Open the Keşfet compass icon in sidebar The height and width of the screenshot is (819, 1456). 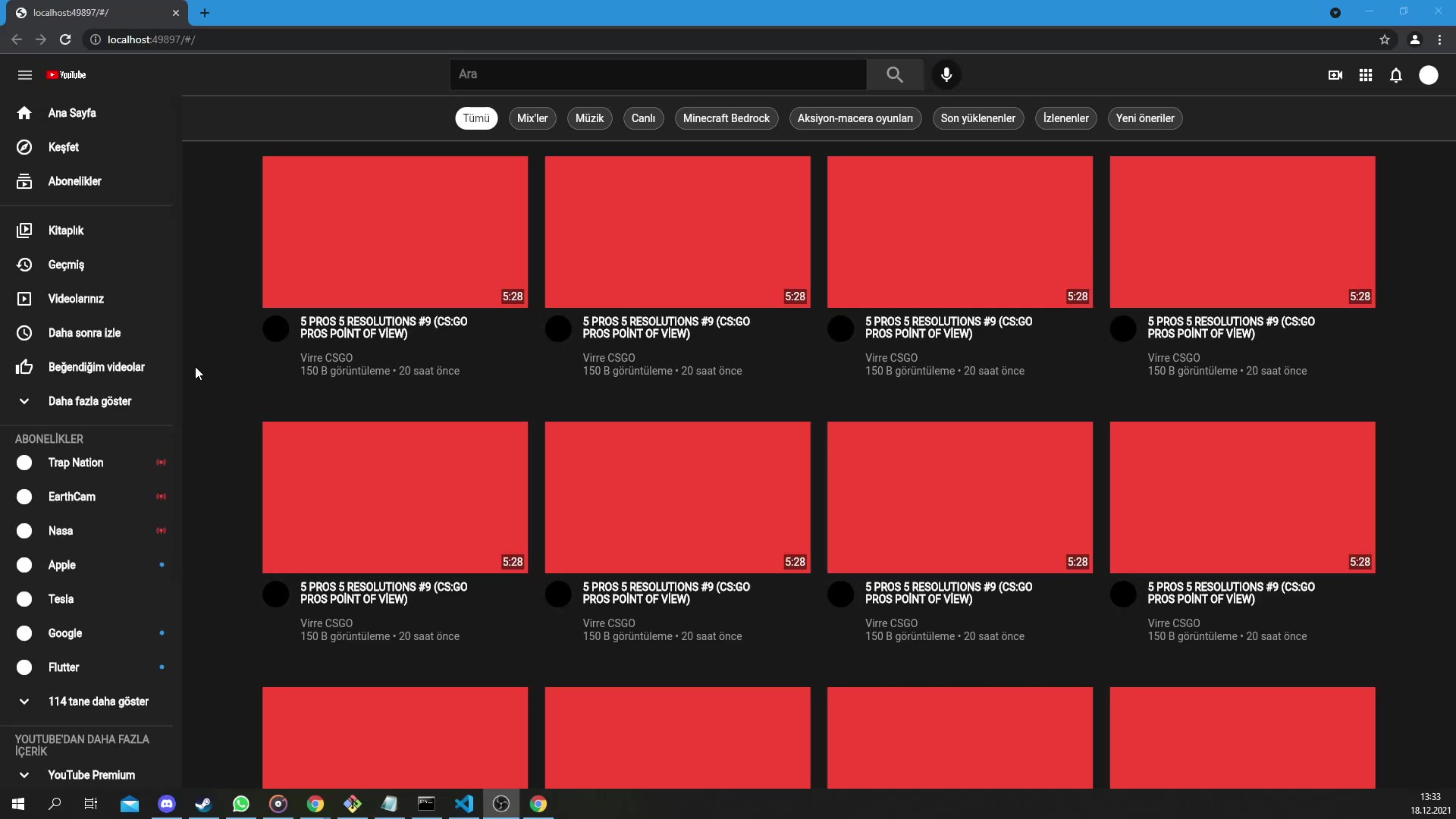coord(24,147)
